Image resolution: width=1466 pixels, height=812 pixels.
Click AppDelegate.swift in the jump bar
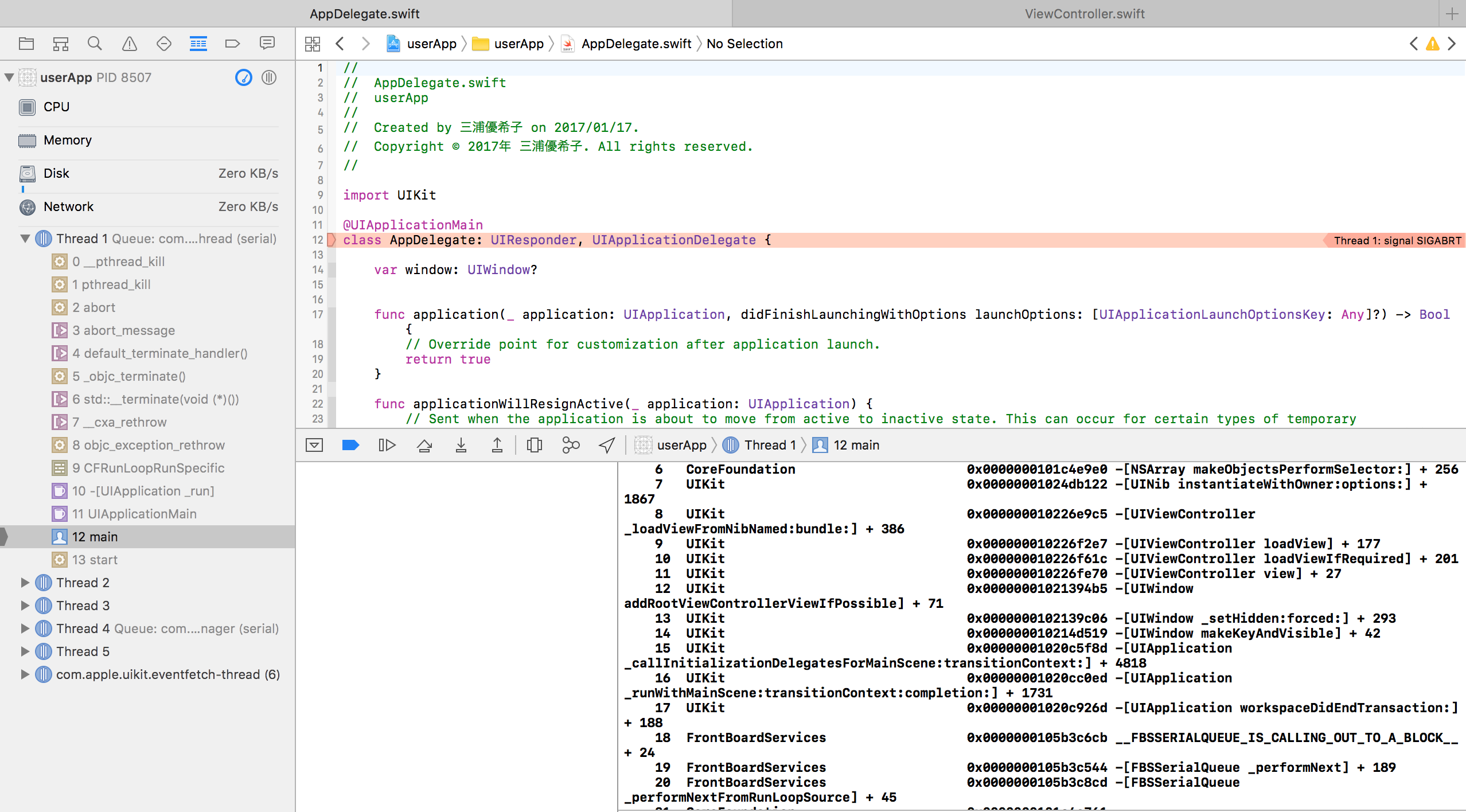[x=635, y=44]
